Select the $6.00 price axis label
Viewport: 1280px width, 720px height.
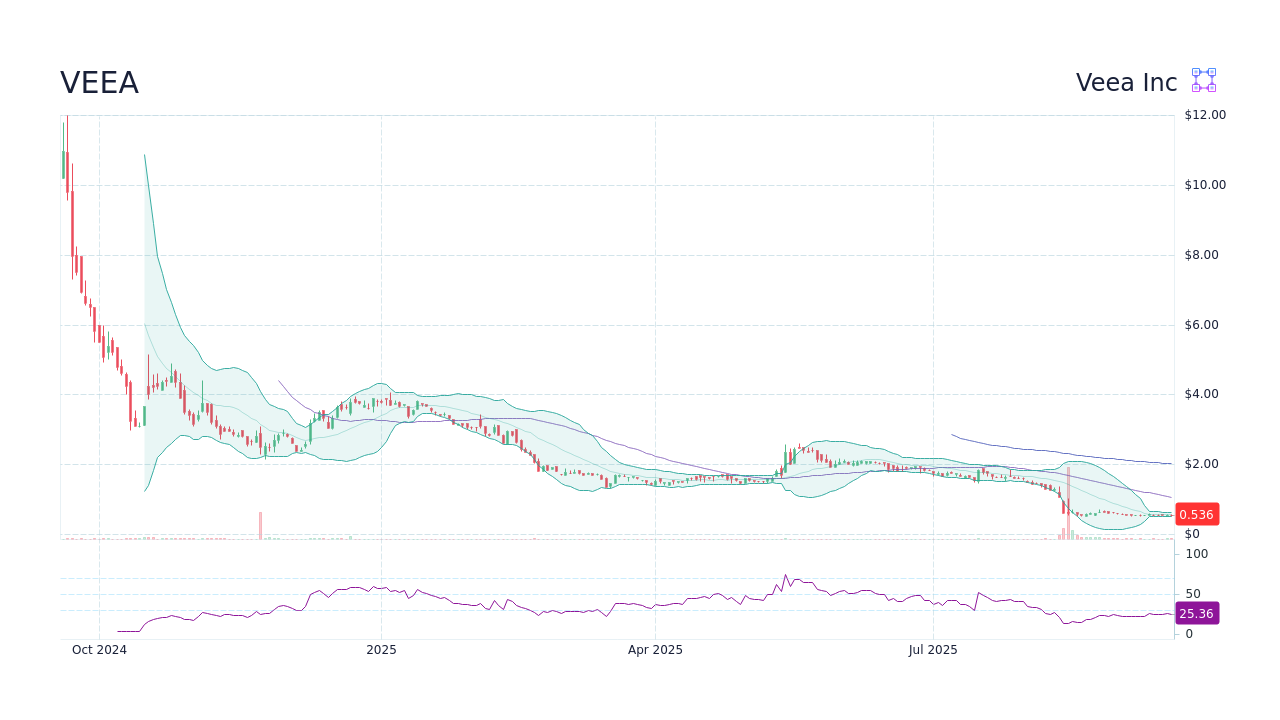pos(1201,325)
